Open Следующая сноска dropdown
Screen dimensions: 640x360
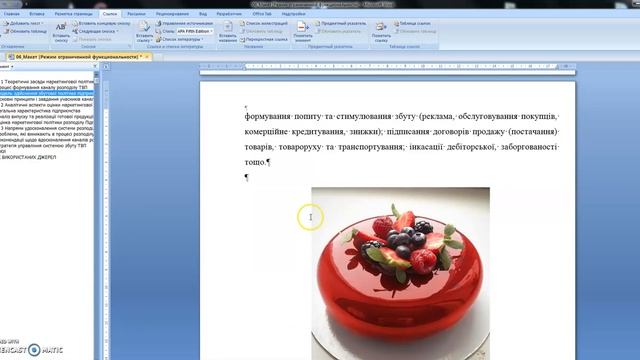click(x=96, y=31)
